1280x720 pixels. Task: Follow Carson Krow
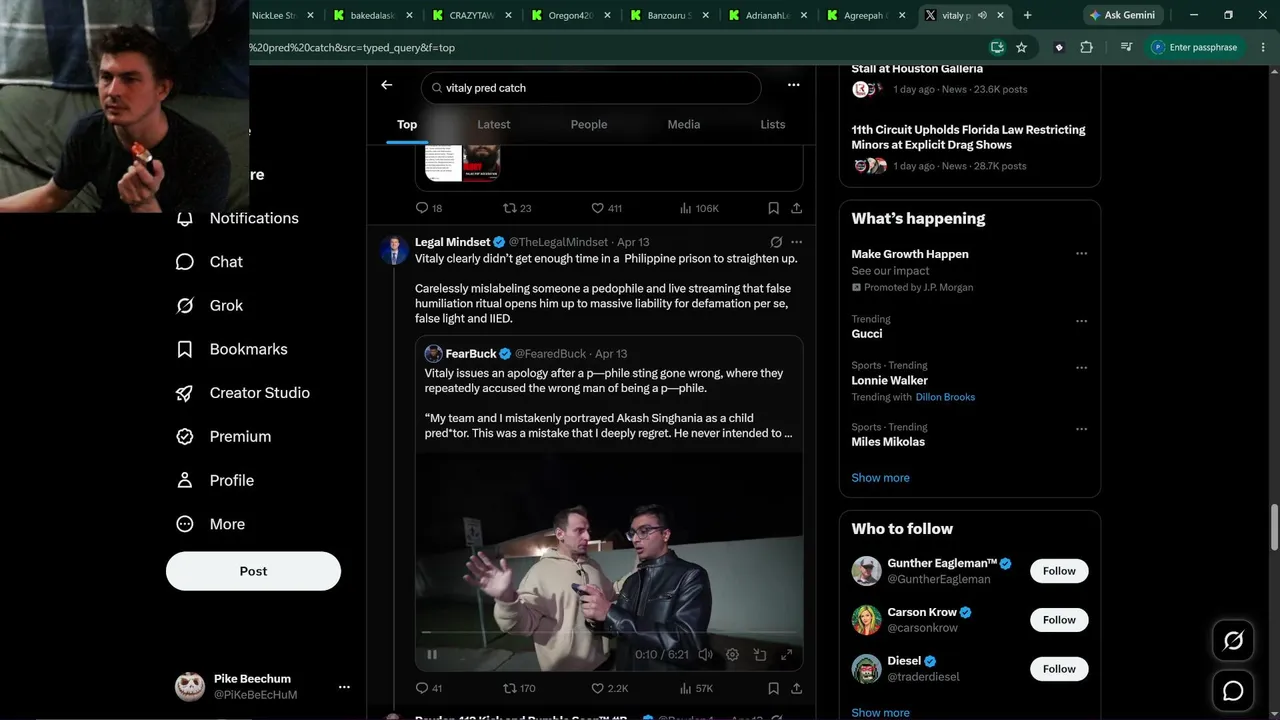click(x=1059, y=620)
